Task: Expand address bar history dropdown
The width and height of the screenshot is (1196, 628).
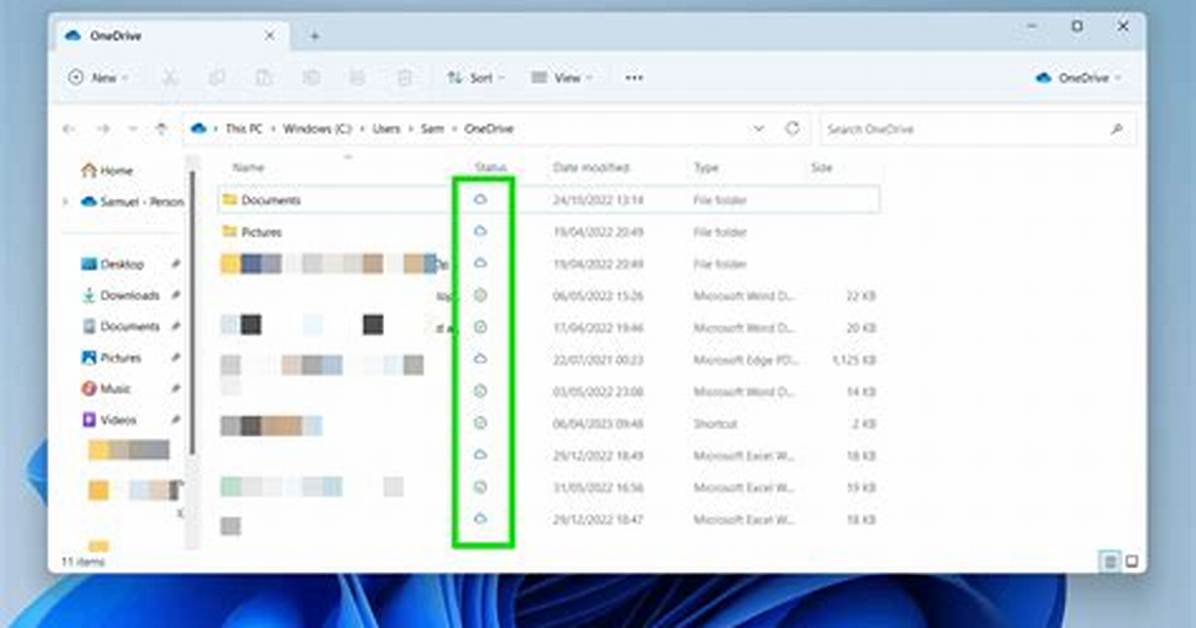Action: pyautogui.click(x=758, y=129)
